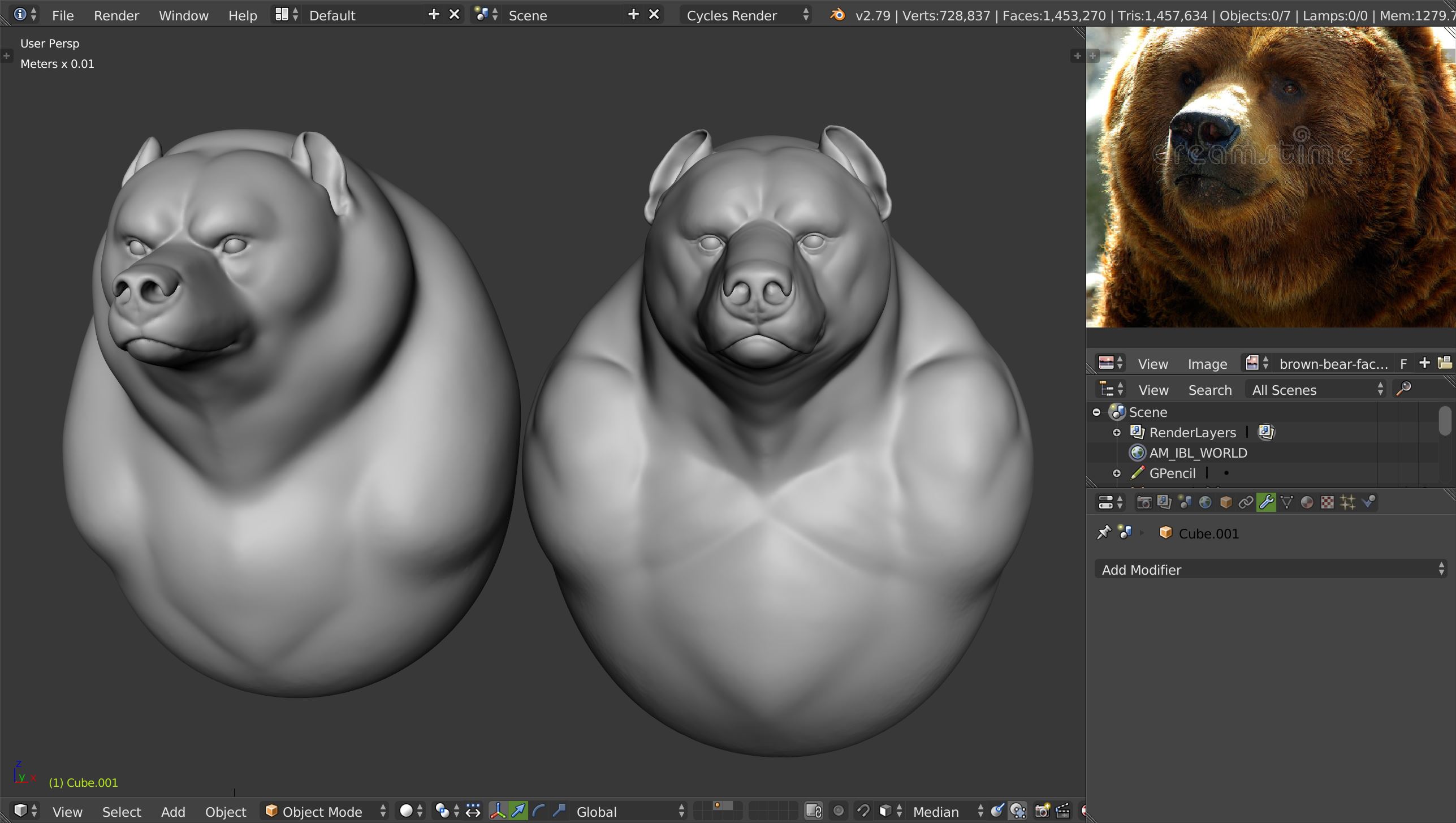Click the GPencil pencil icon in outliner
The width and height of the screenshot is (1456, 823).
1137,473
